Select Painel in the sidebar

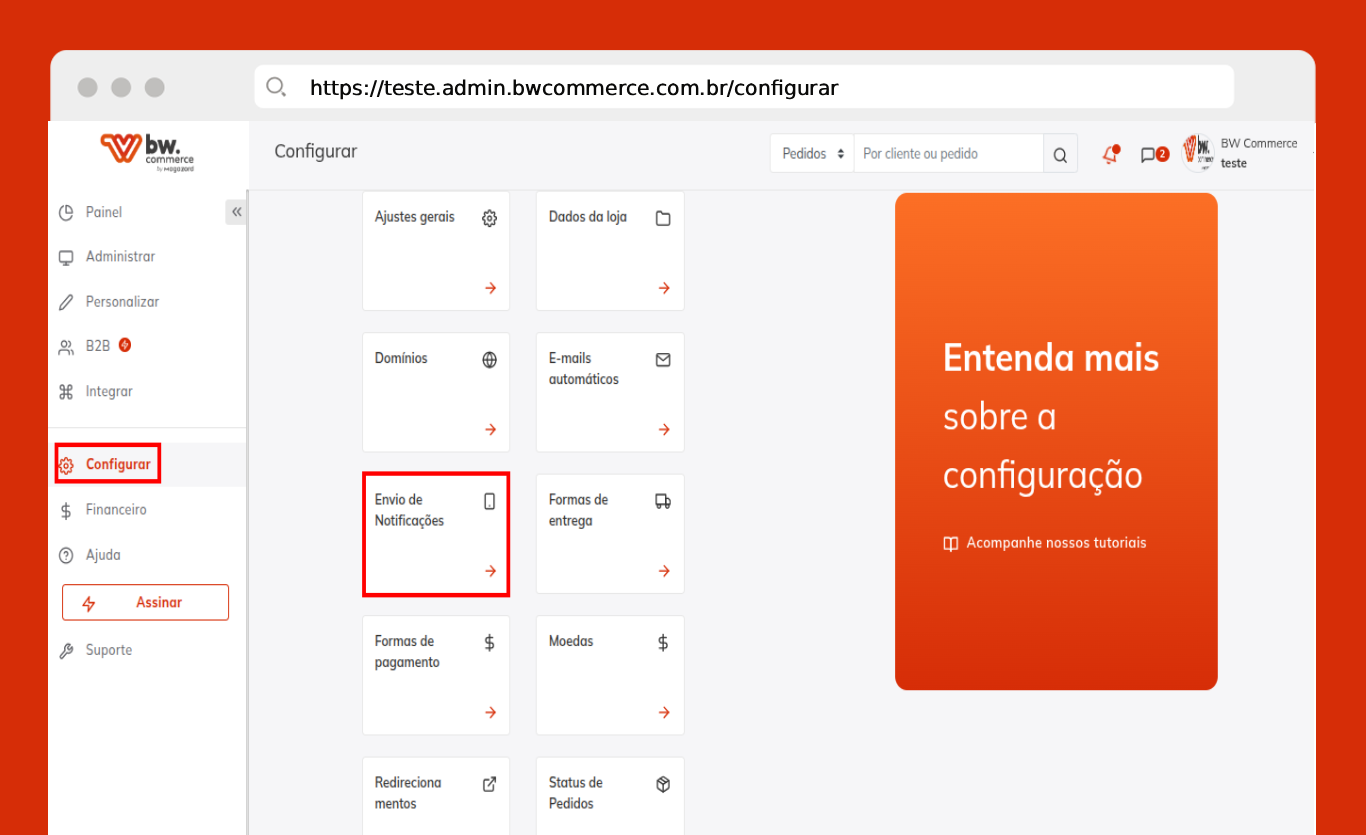103,212
